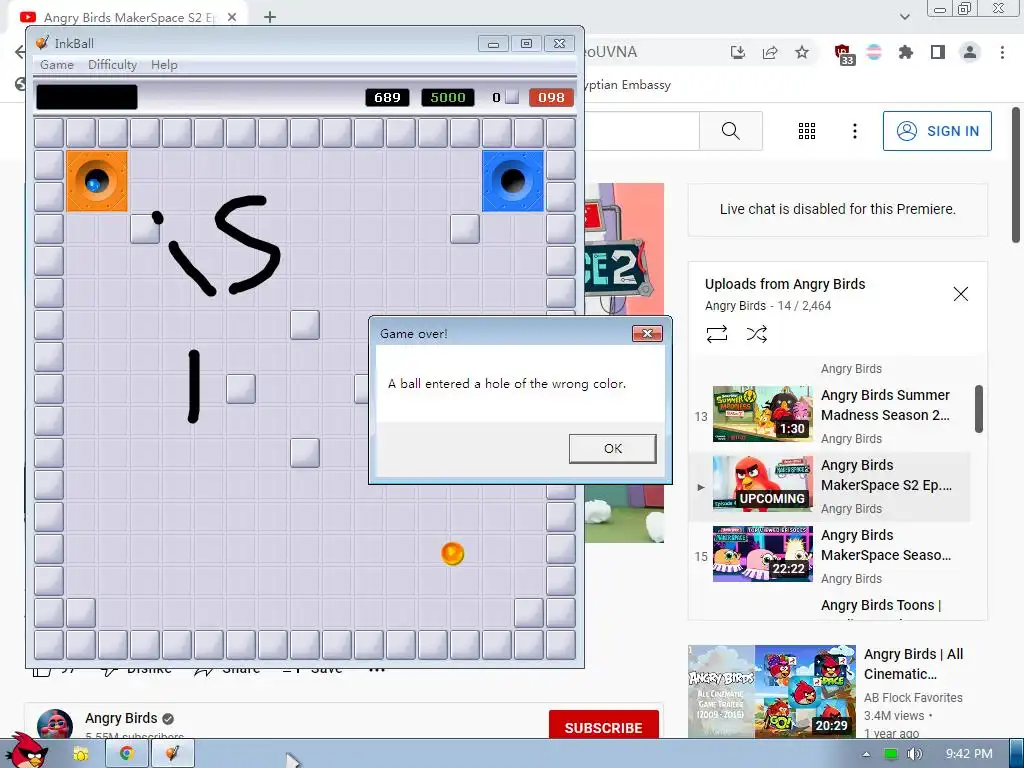Image resolution: width=1024 pixels, height=768 pixels.
Task: Switch to InkBall in the taskbar
Action: click(x=172, y=754)
